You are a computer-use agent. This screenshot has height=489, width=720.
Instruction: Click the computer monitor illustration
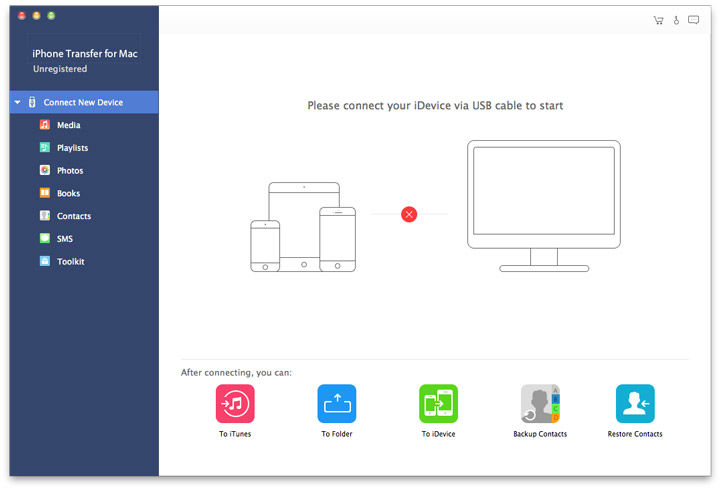tap(544, 206)
